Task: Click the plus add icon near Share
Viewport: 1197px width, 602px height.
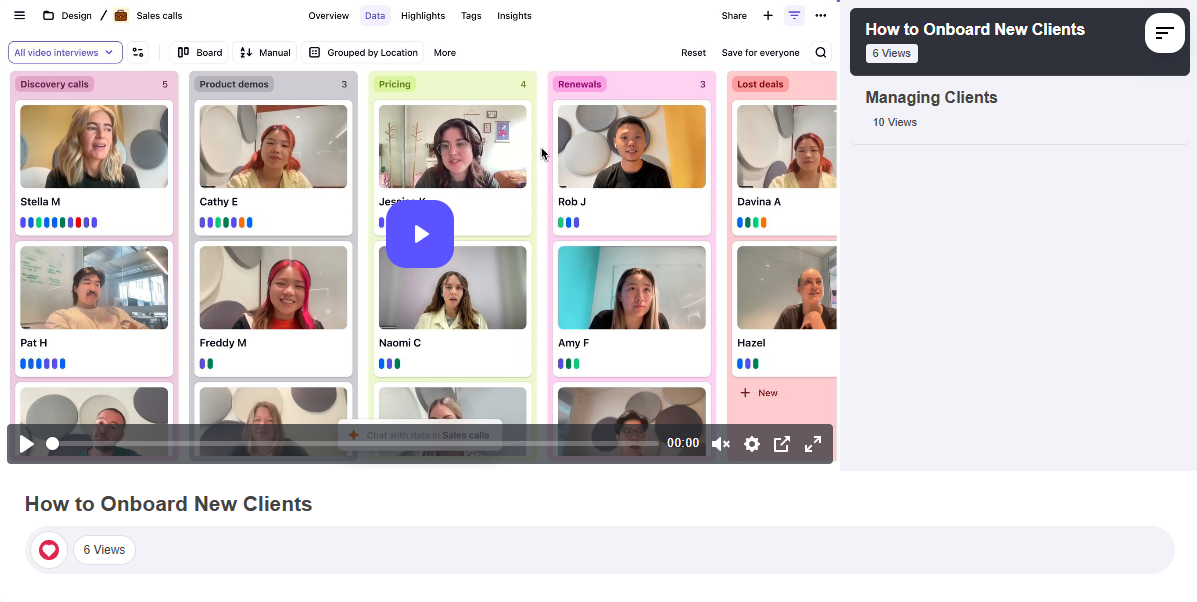Action: point(768,16)
